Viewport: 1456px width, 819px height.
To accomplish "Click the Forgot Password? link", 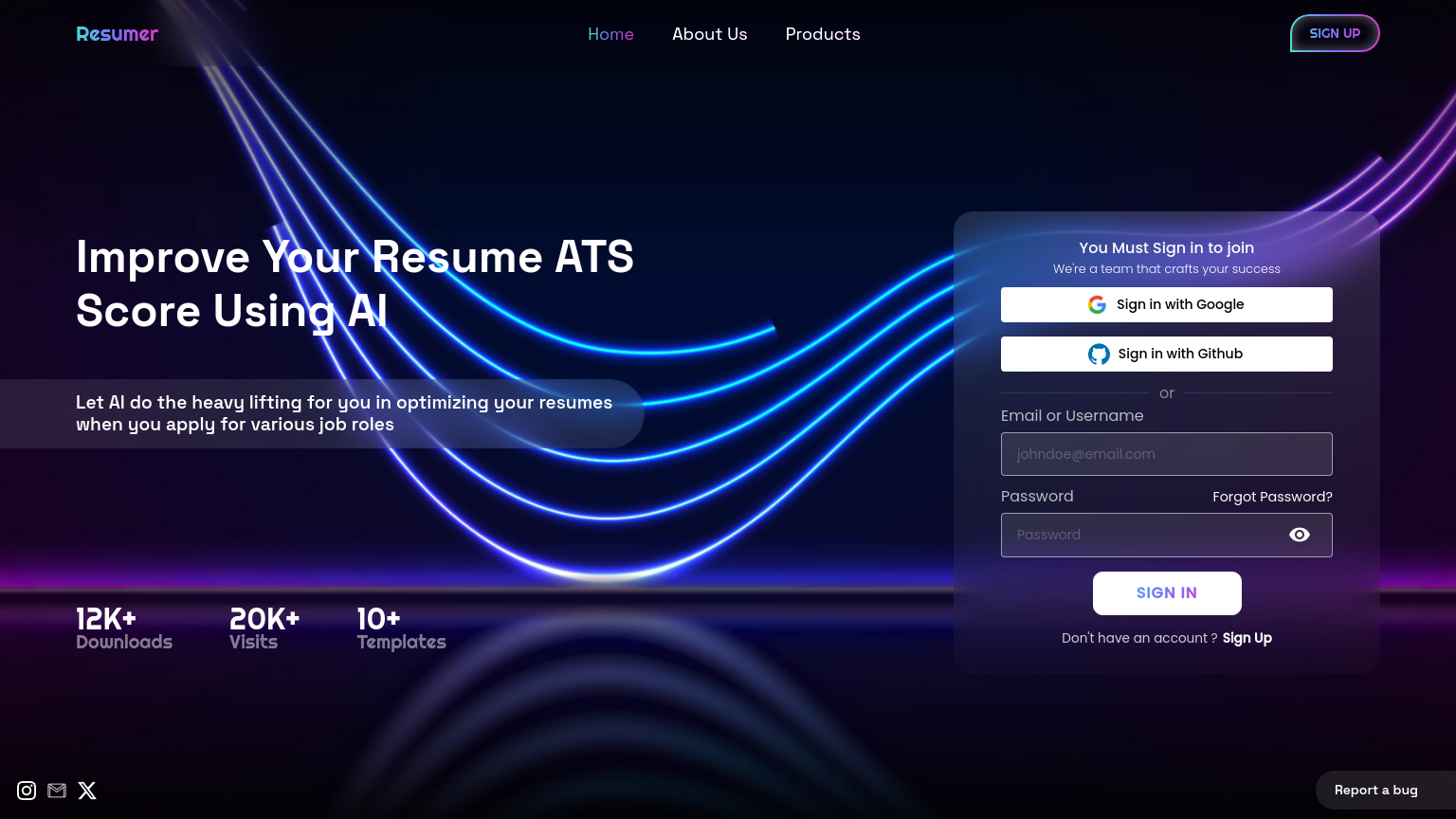I will pyautogui.click(x=1272, y=498).
